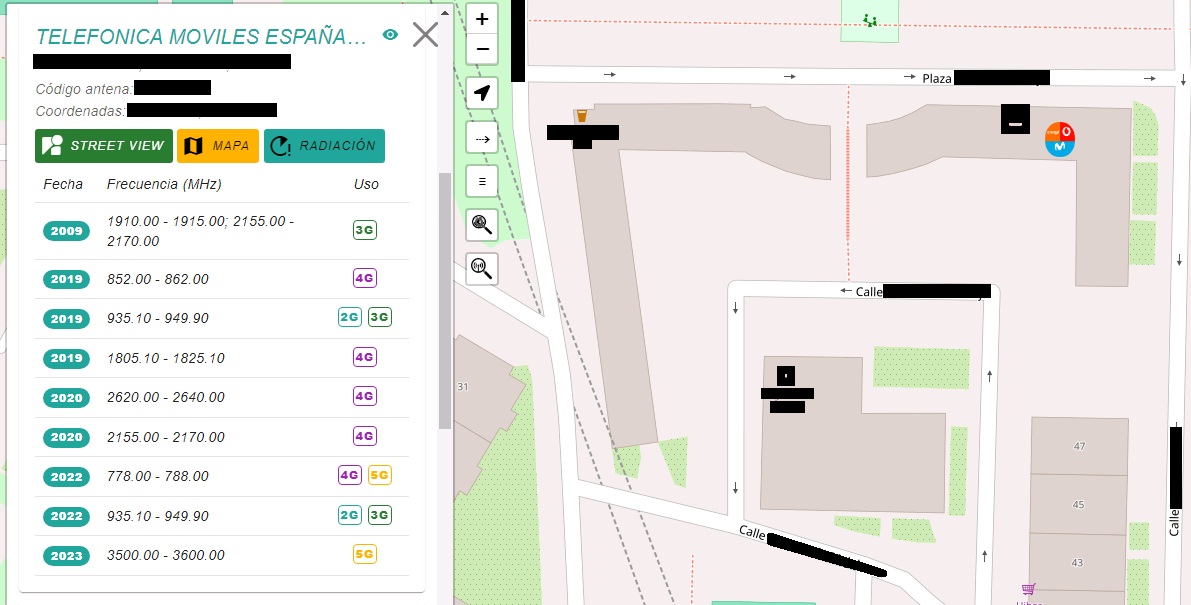Click the frequency text 1805.10 - 1825.10
The image size is (1191, 605).
(x=166, y=358)
